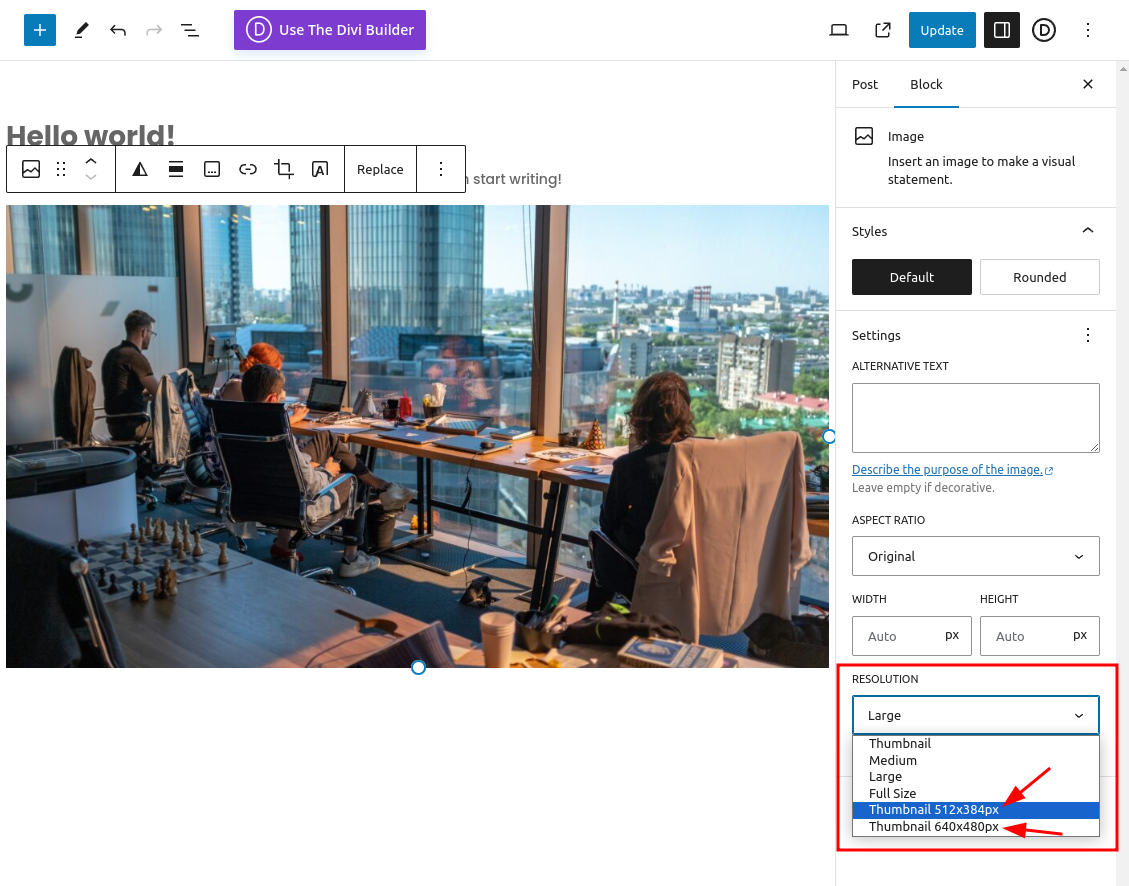Add text over image icon

pyautogui.click(x=320, y=169)
